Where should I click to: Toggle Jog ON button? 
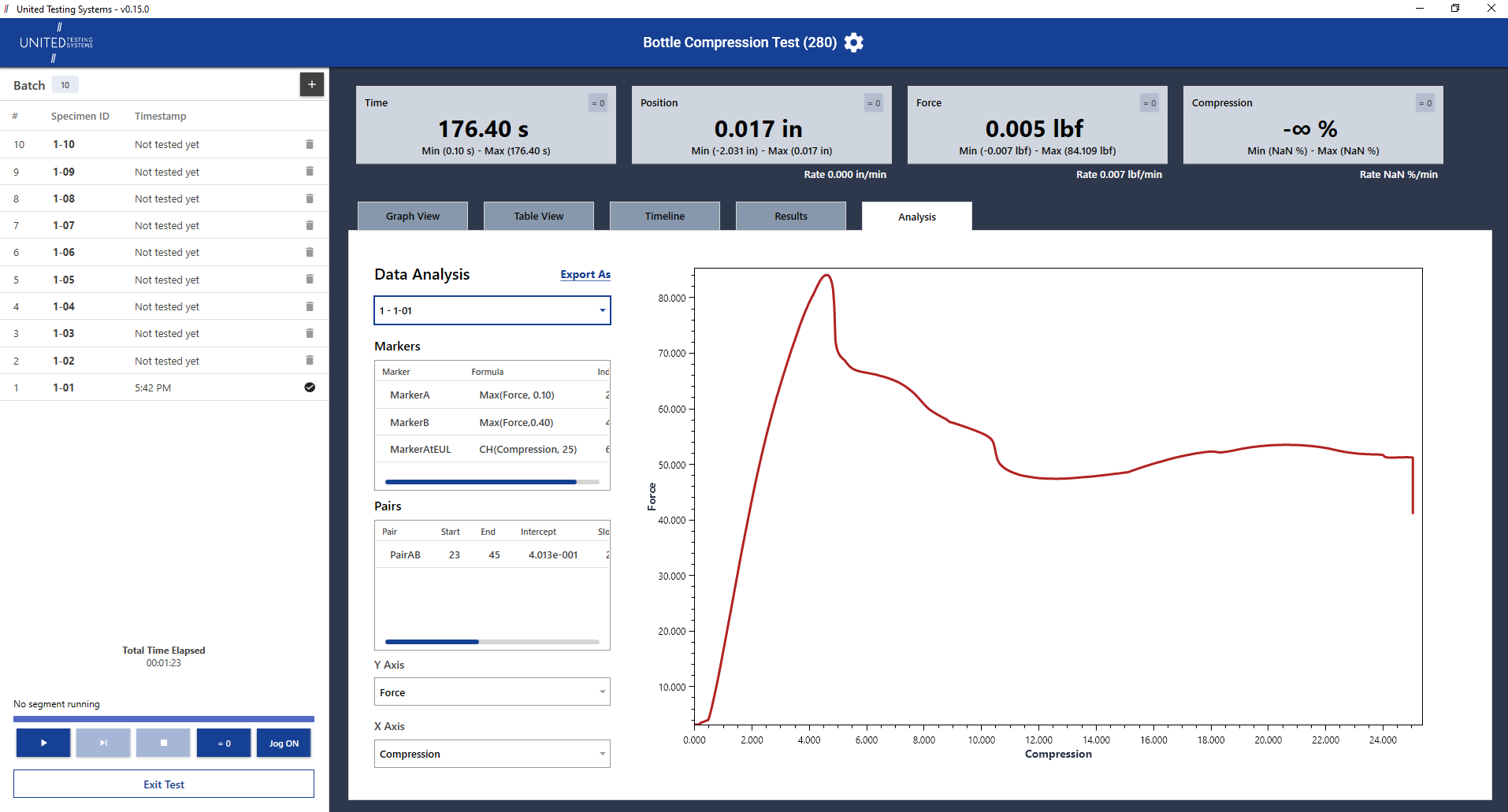(284, 743)
